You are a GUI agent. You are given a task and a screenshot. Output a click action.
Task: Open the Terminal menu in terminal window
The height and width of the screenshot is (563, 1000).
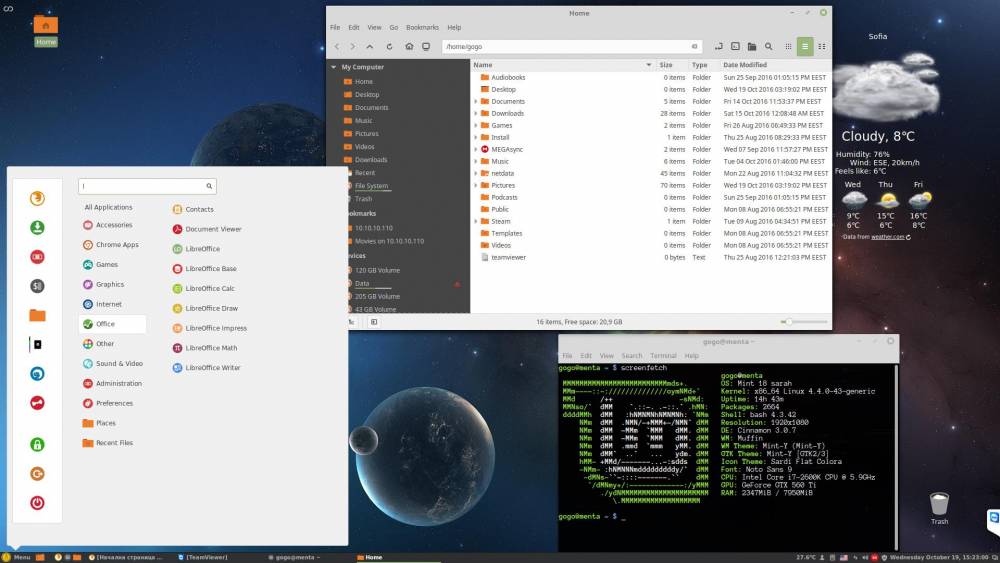[663, 356]
